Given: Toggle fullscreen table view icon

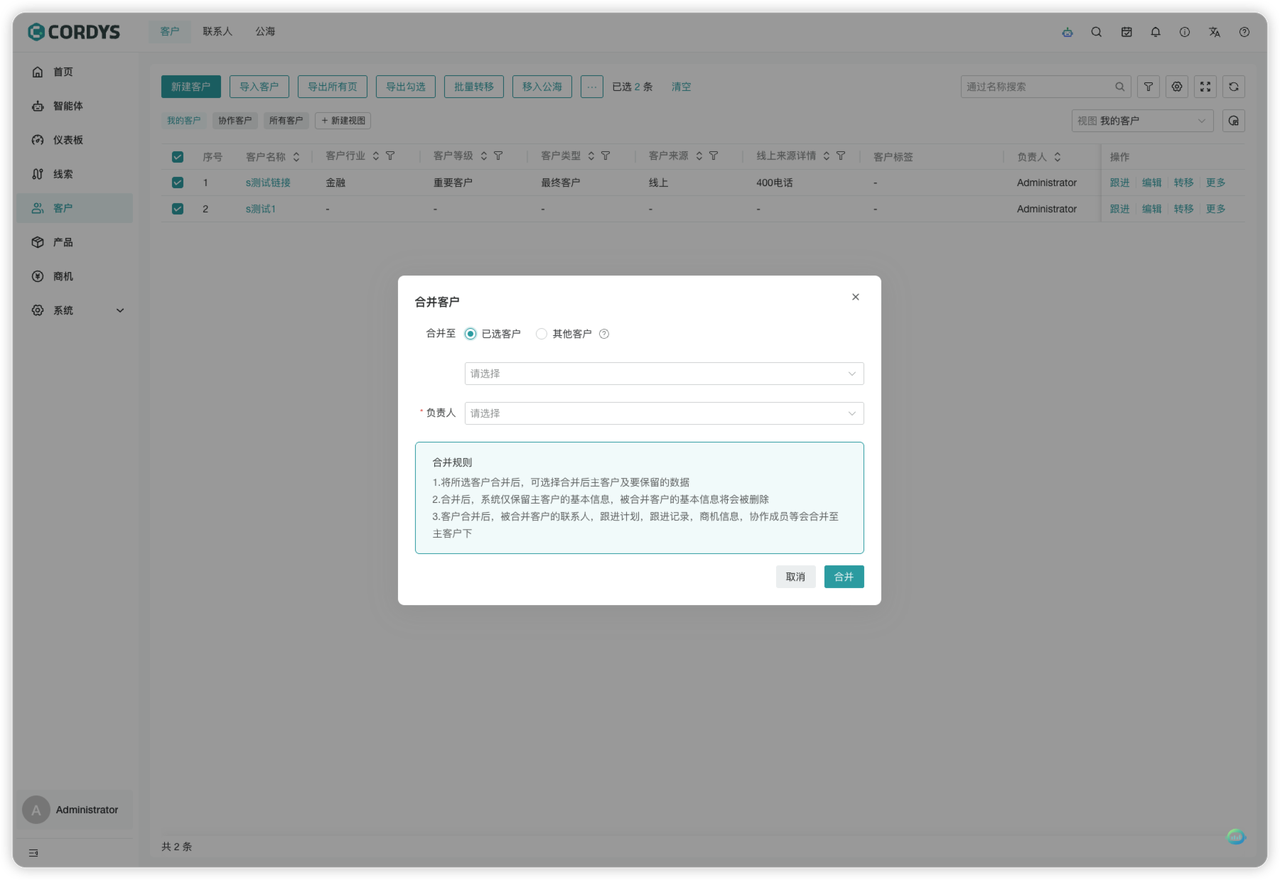Looking at the screenshot, I should point(1205,87).
